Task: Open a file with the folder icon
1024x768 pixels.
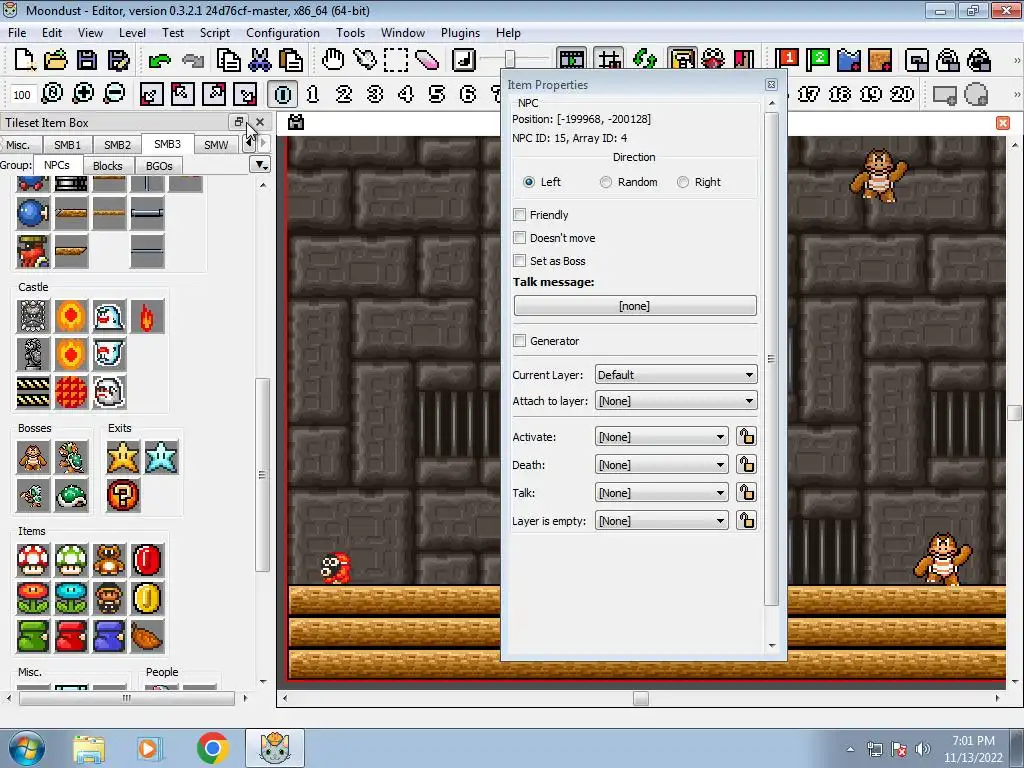Action: 56,60
